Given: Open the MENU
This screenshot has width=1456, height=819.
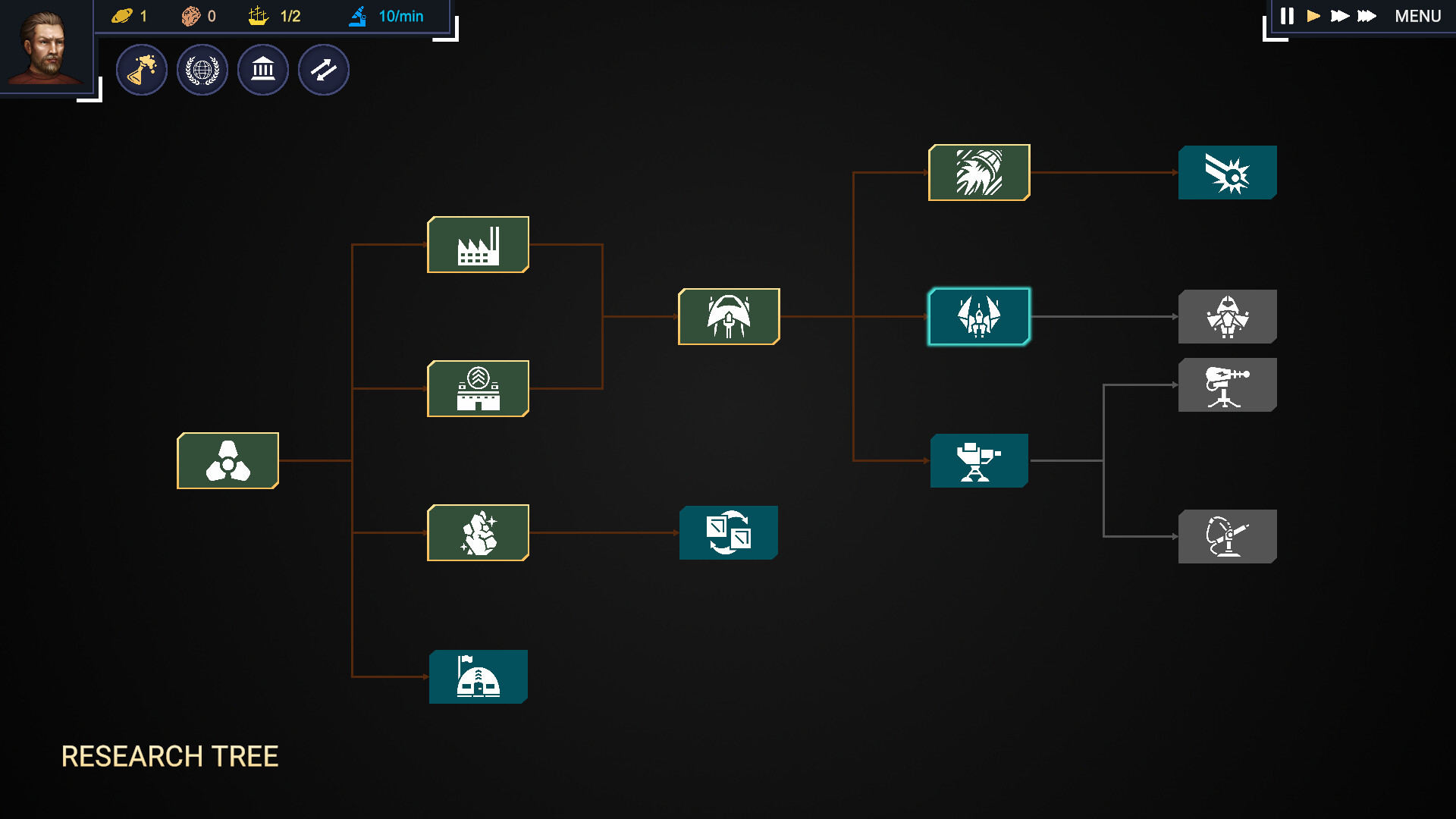Looking at the screenshot, I should 1417,16.
